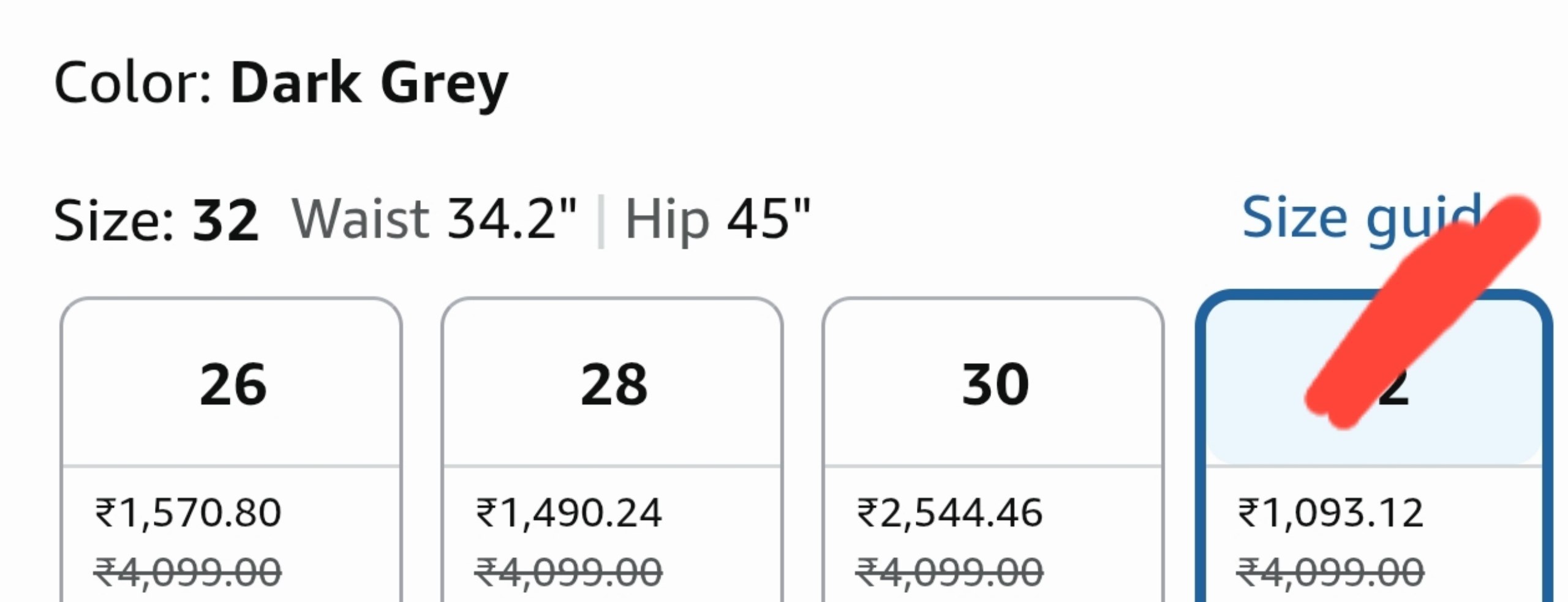This screenshot has height=602, width=1568.
Task: Click the ₹1,570.80 price
Action: pyautogui.click(x=188, y=513)
